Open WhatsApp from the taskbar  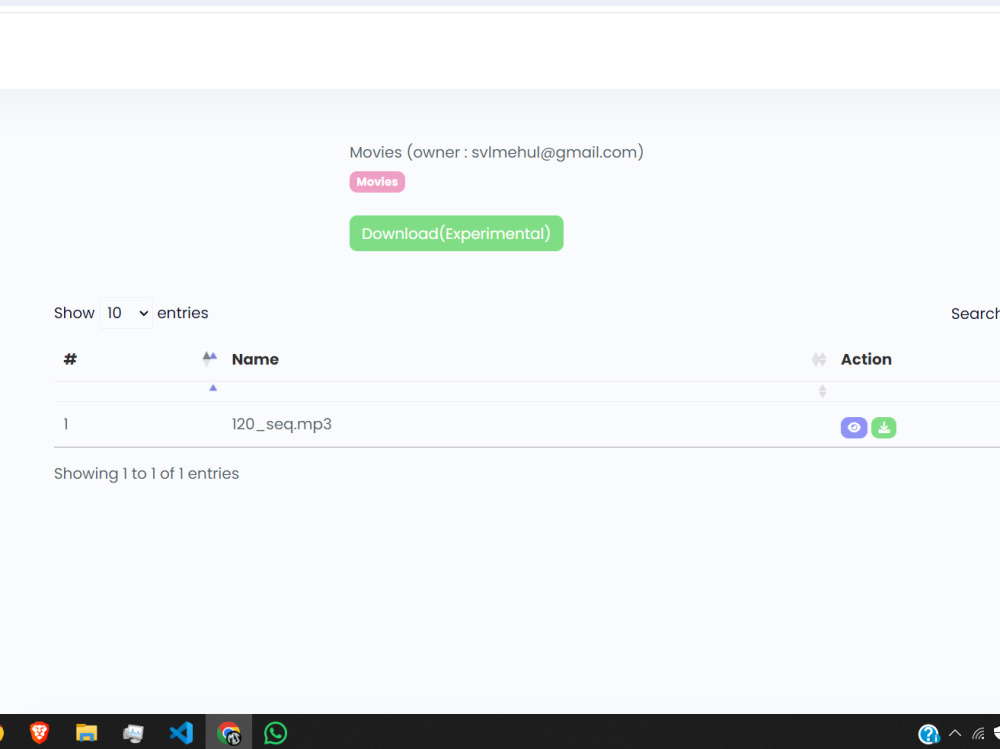(x=276, y=732)
